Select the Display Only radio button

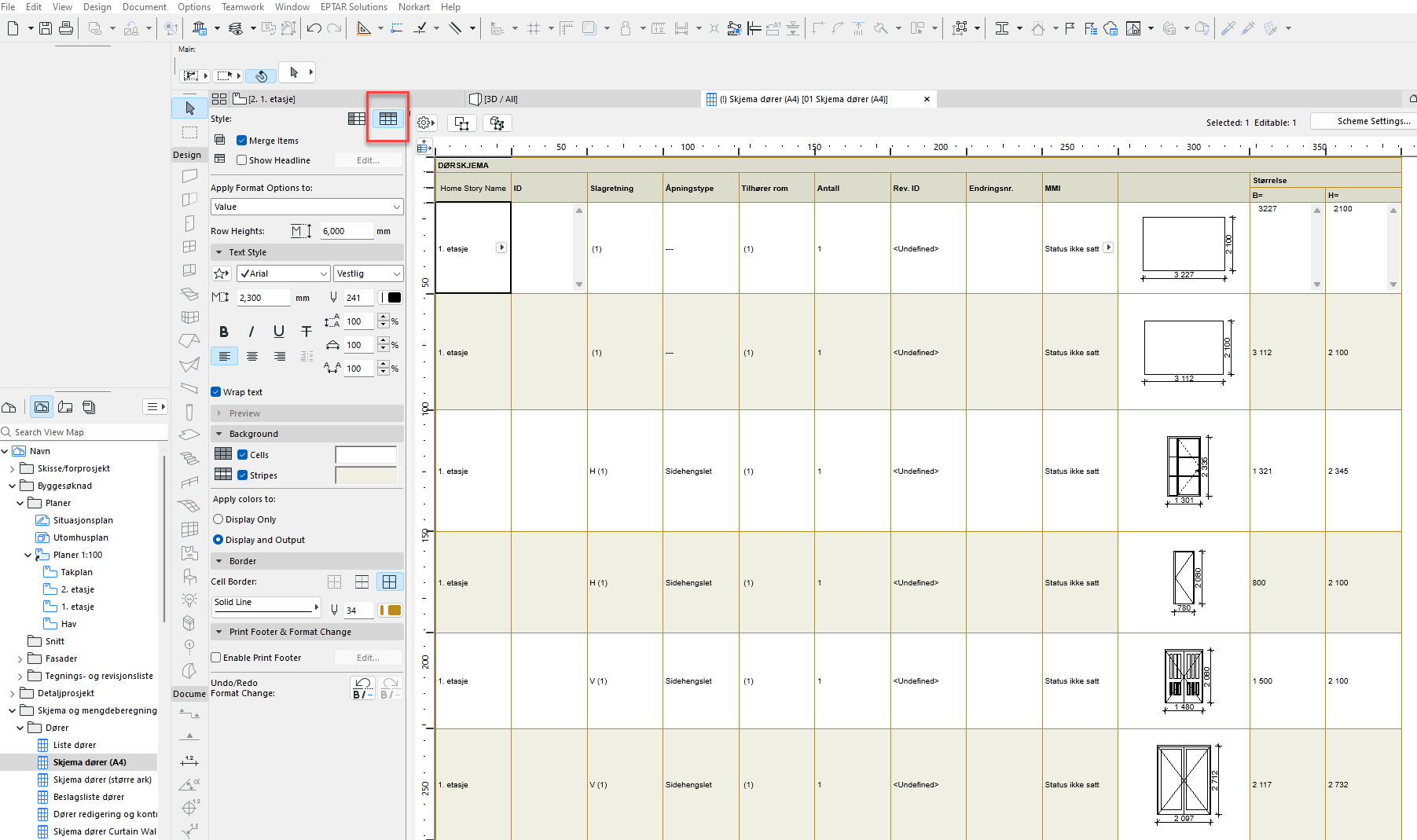click(218, 519)
